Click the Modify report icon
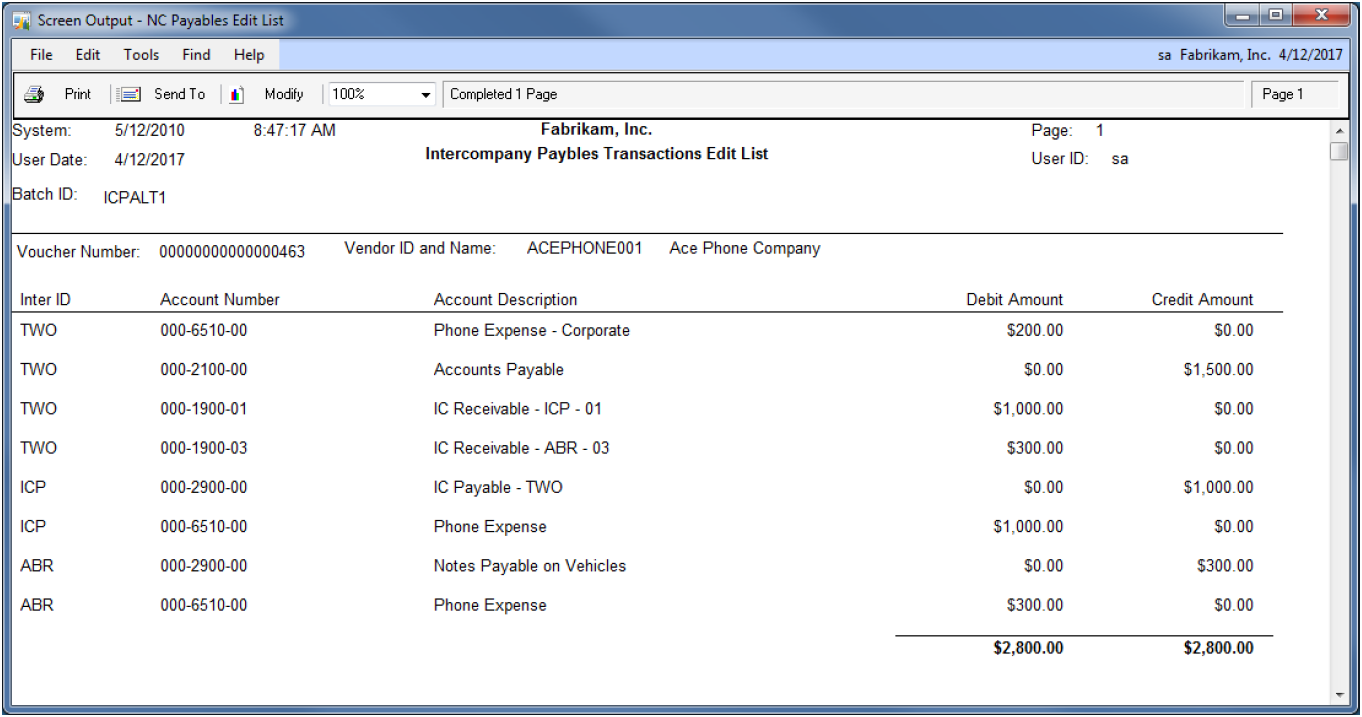Image resolution: width=1362 pixels, height=717 pixels. (x=237, y=94)
